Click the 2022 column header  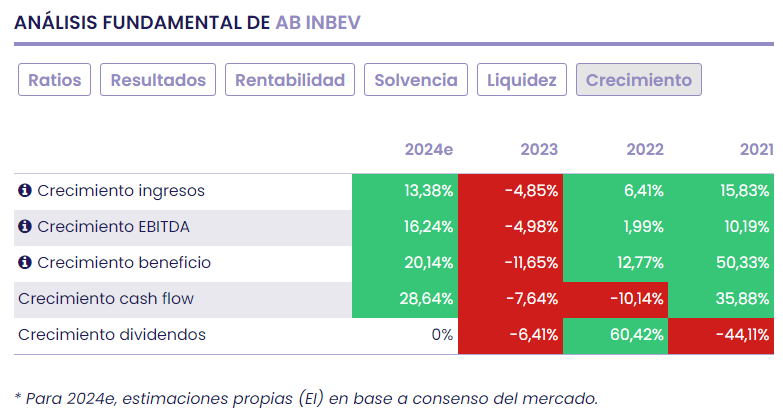[x=645, y=150]
